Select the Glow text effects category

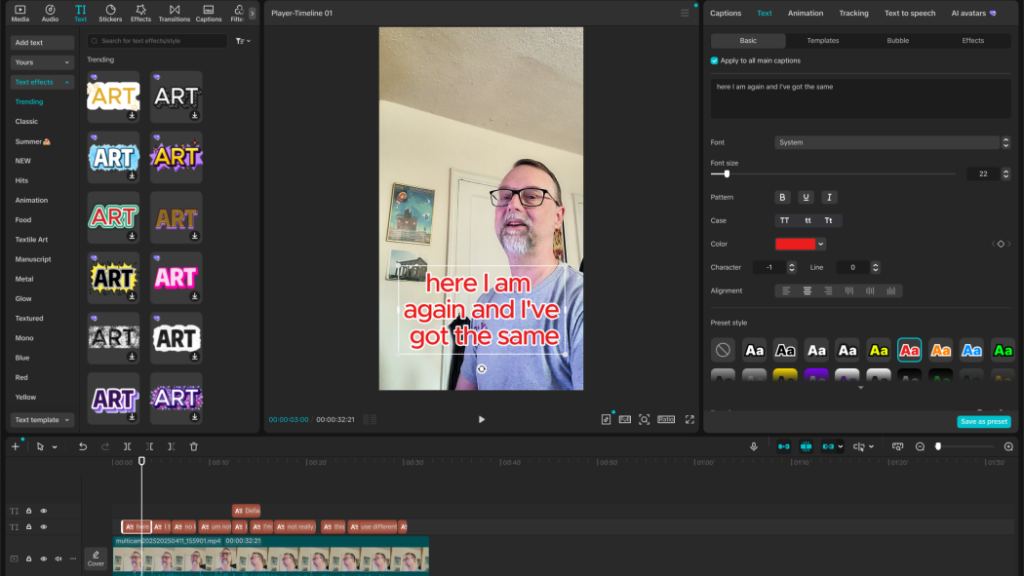pyautogui.click(x=24, y=298)
